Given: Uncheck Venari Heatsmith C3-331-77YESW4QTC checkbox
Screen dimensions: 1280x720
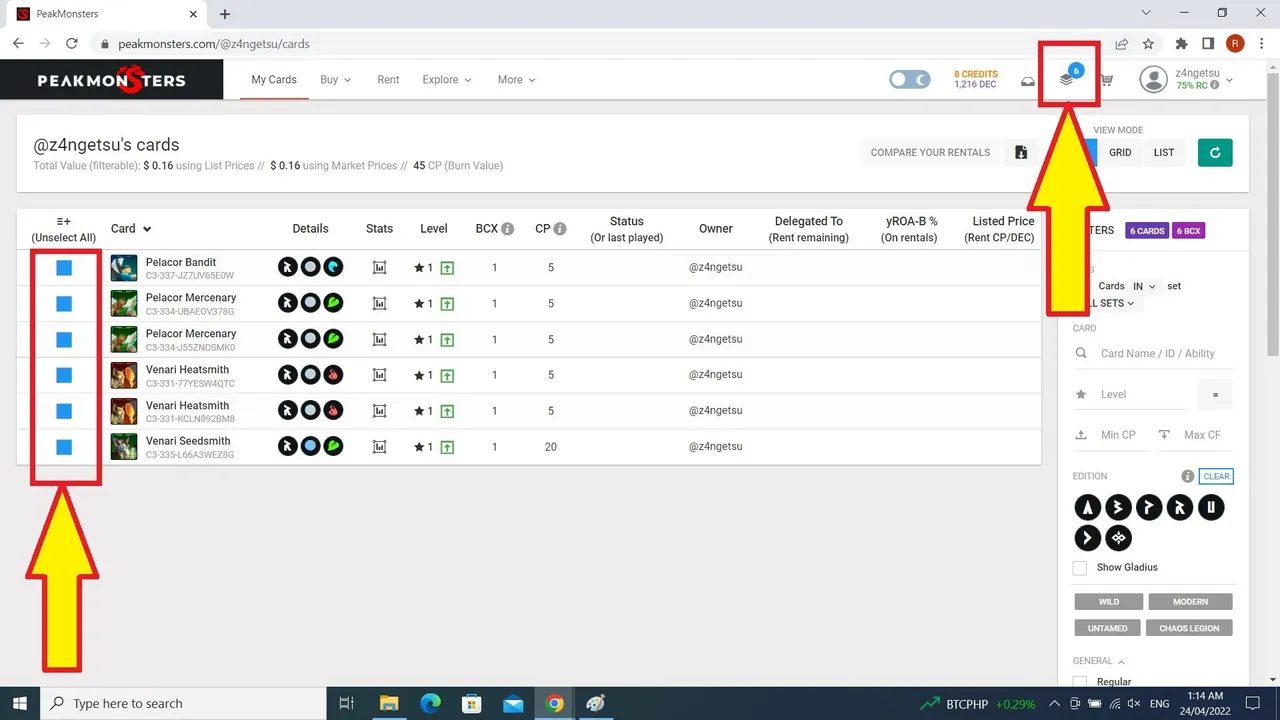Looking at the screenshot, I should pos(64,375).
